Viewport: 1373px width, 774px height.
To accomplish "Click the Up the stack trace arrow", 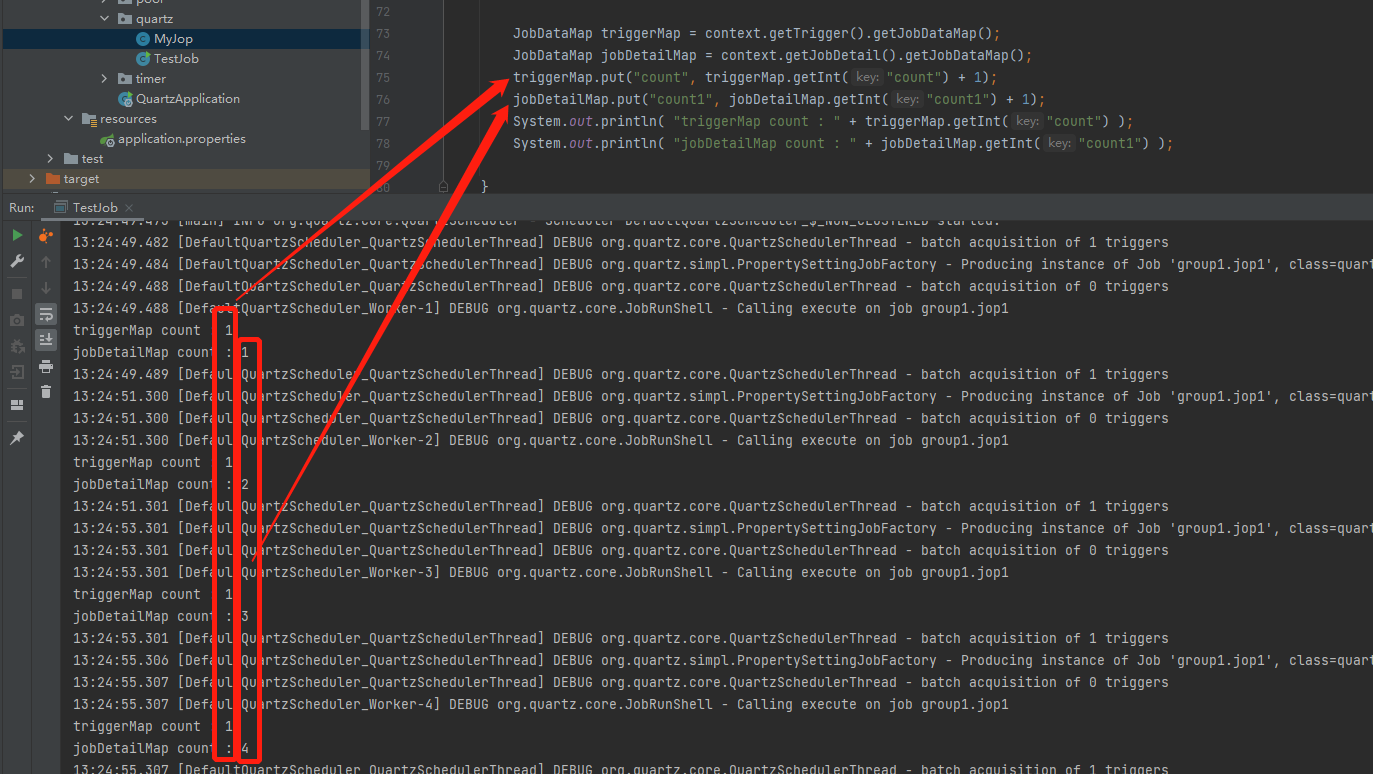I will pos(46,262).
